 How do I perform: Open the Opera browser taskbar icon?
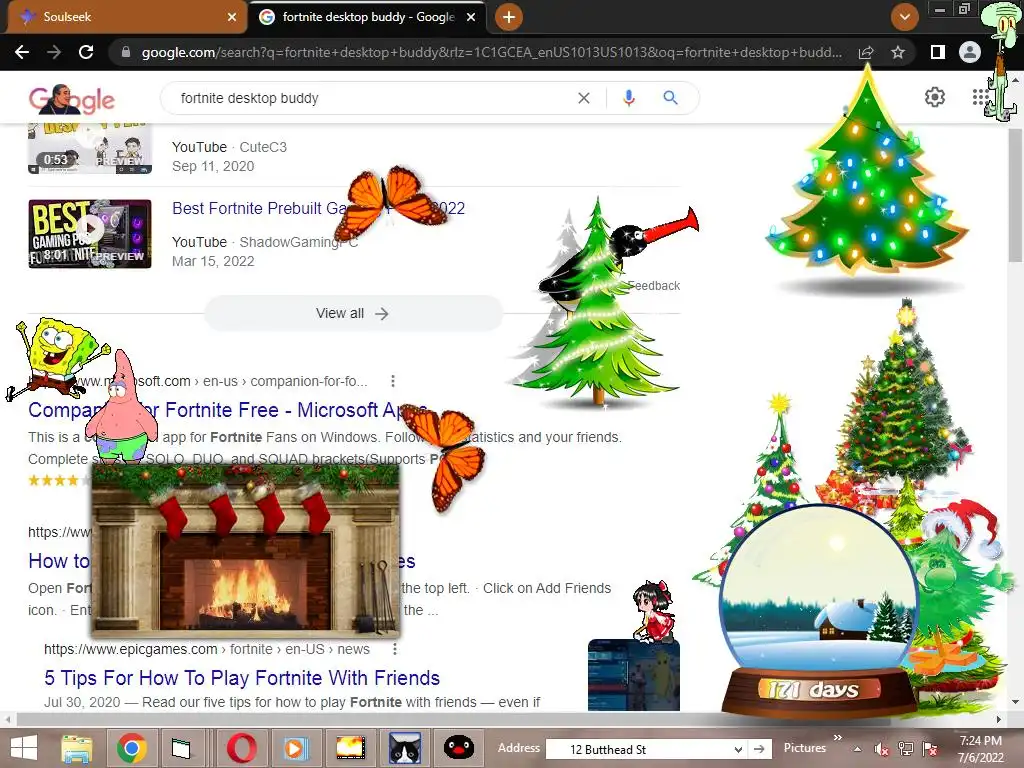[241, 748]
